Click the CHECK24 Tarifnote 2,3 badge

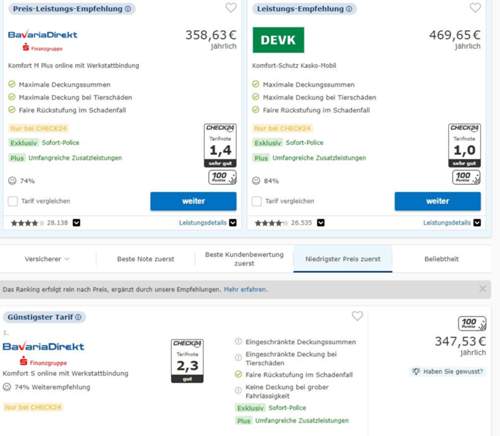pos(187,361)
